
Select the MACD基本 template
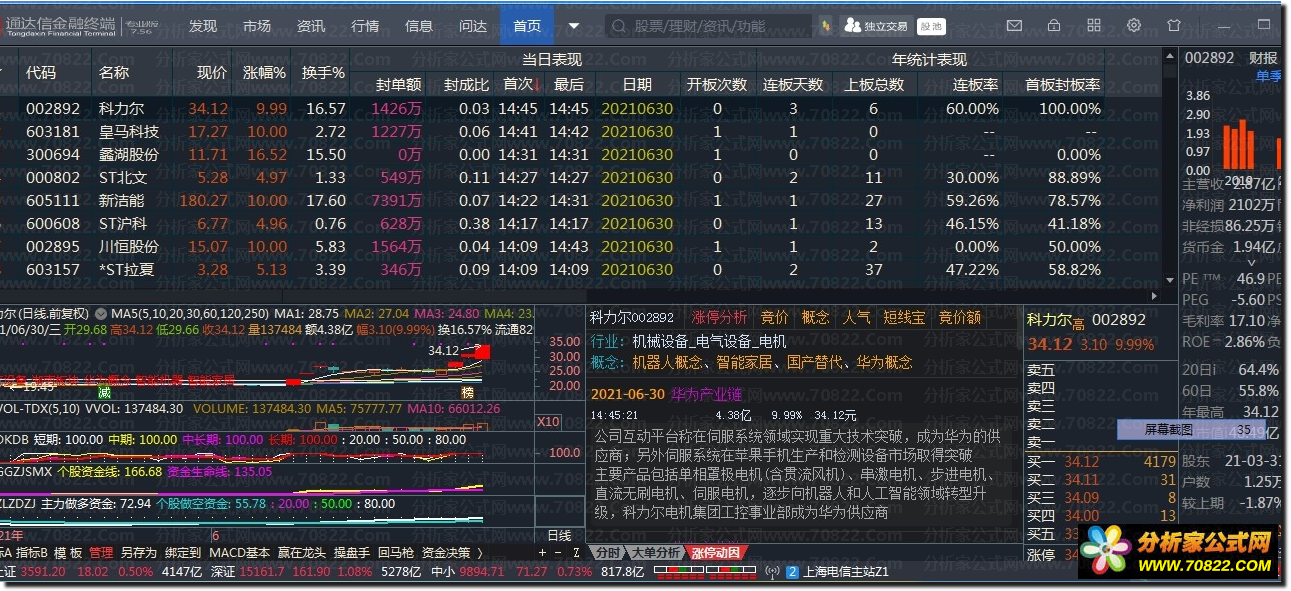point(240,552)
